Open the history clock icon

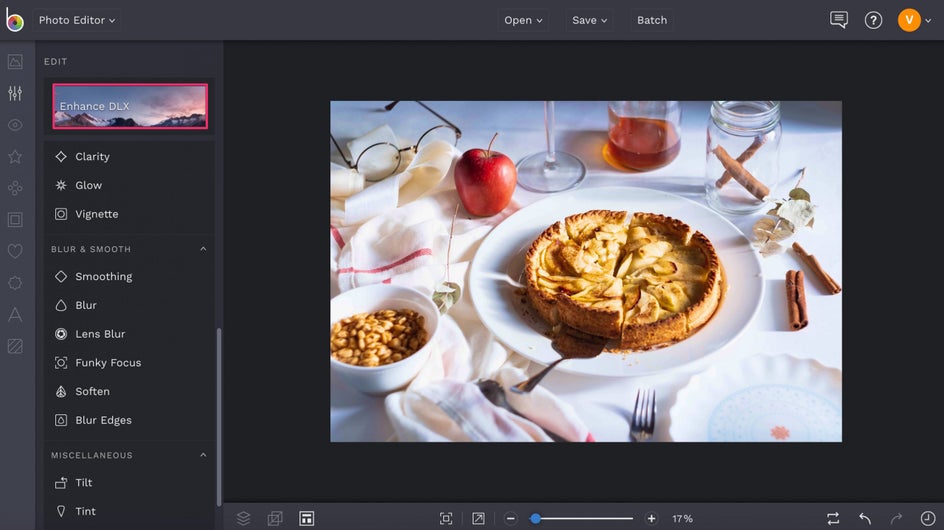point(928,519)
